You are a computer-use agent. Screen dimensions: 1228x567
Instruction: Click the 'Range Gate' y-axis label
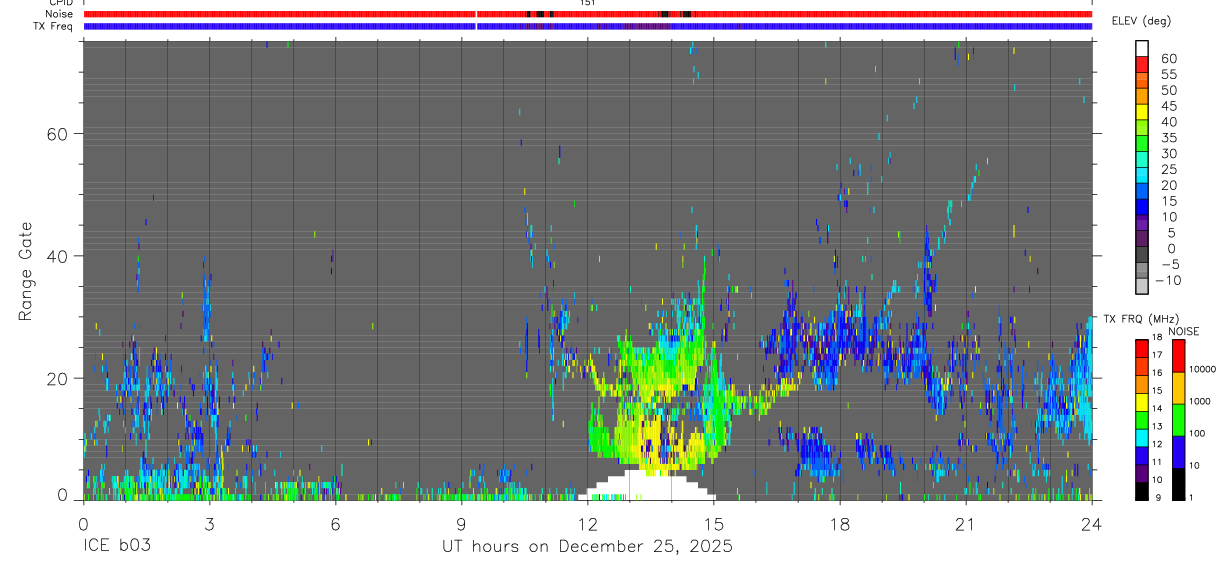click(26, 271)
